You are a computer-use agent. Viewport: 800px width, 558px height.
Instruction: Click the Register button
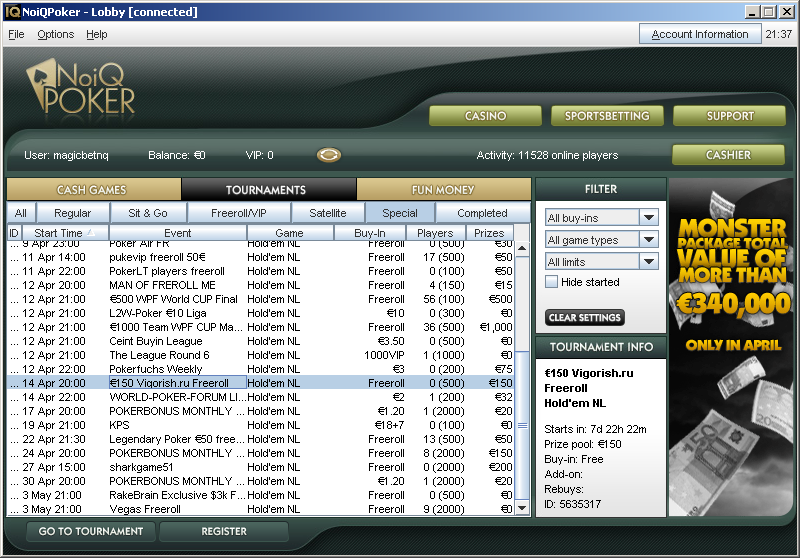pos(224,531)
